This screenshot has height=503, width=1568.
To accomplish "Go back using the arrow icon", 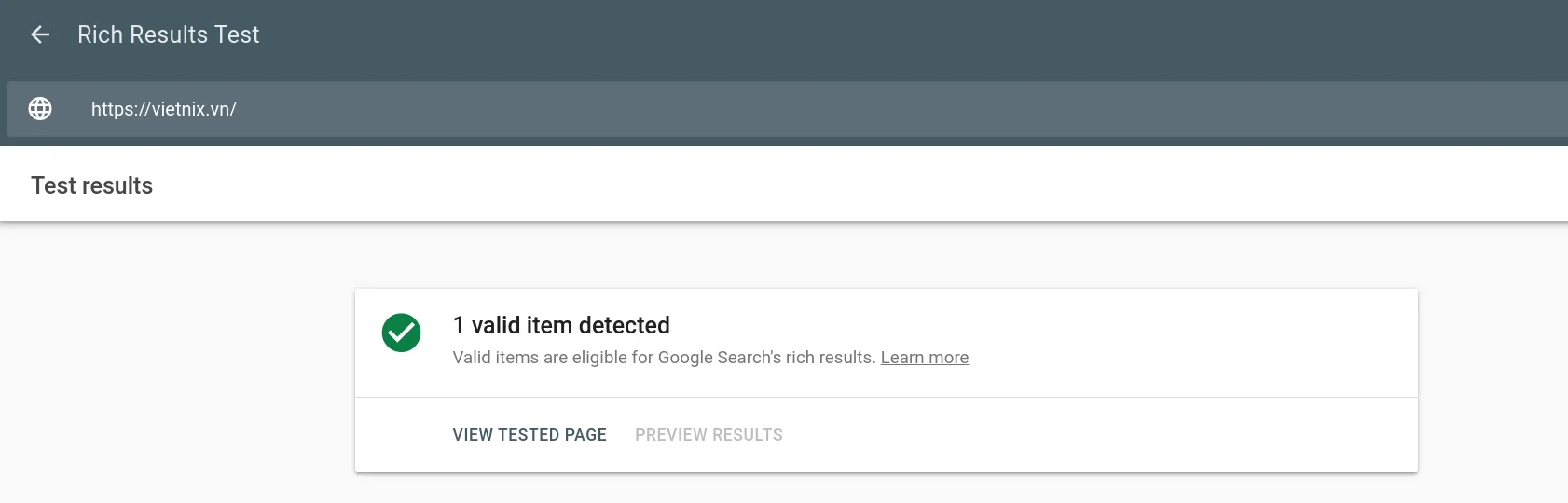I will (40, 34).
